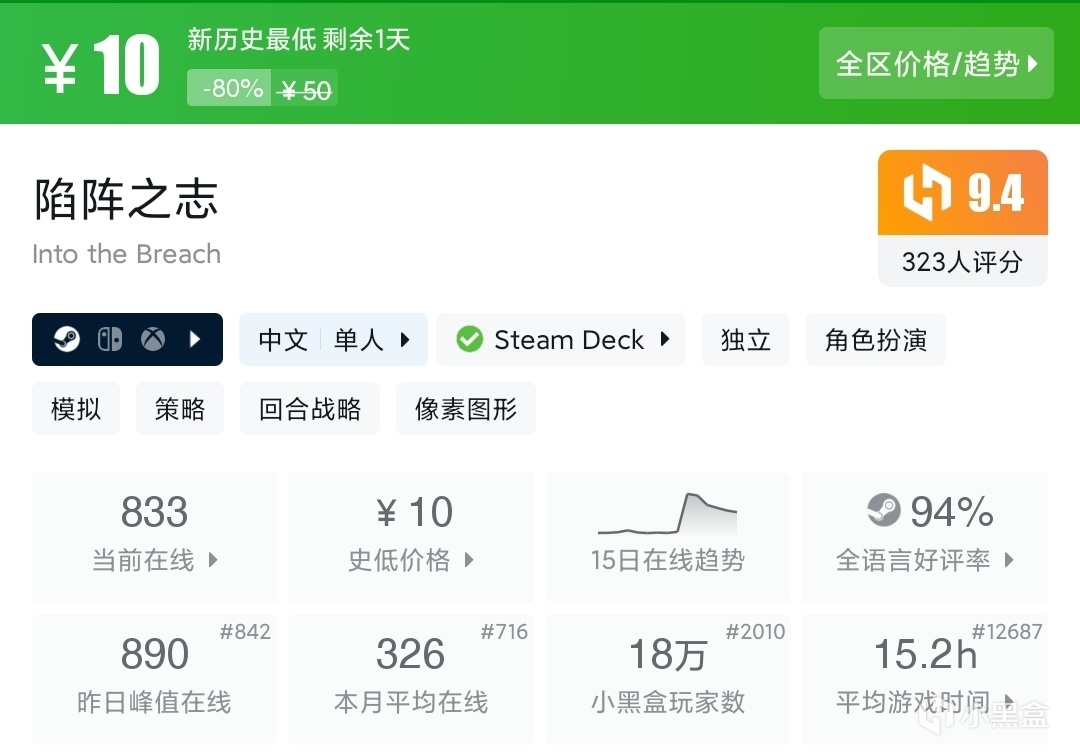
Task: Click the Xiaoheihe logo in score badge
Action: tap(927, 194)
